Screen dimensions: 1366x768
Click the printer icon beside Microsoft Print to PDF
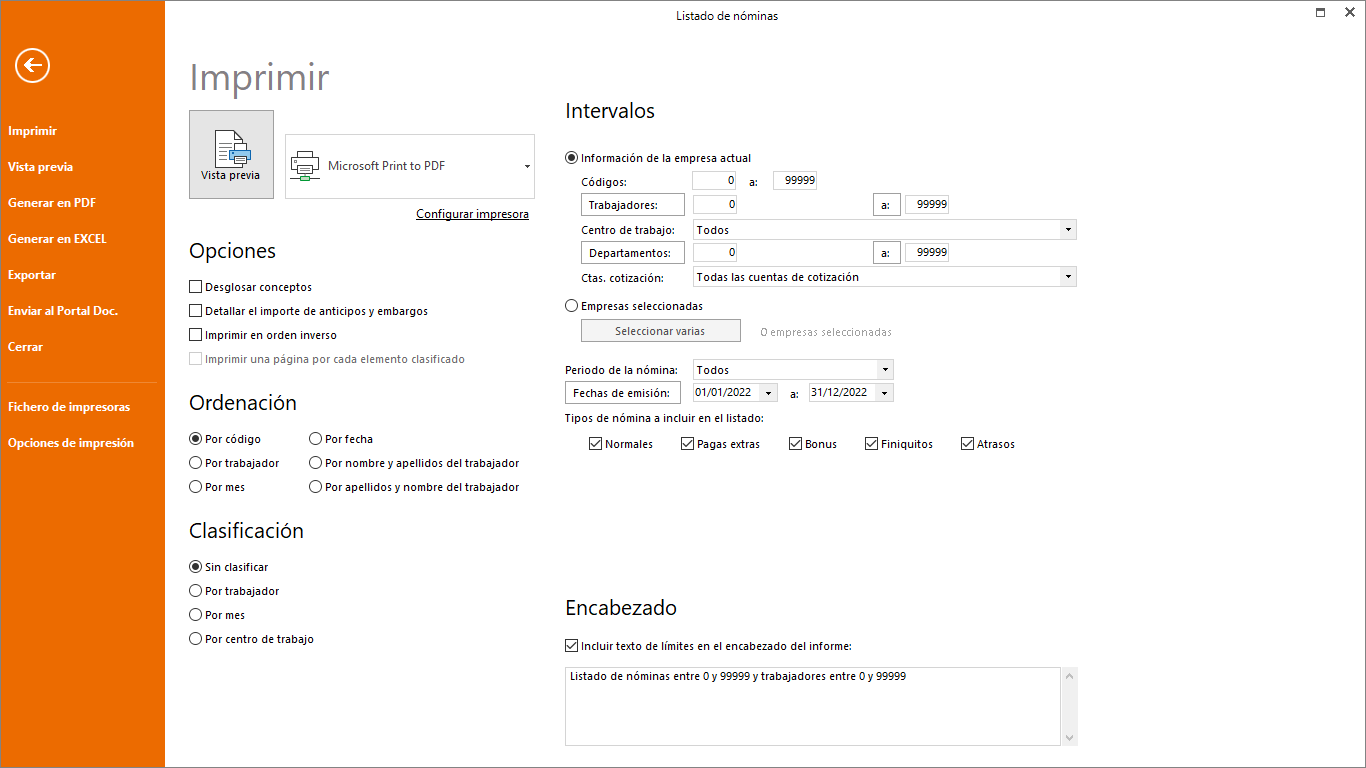[305, 166]
